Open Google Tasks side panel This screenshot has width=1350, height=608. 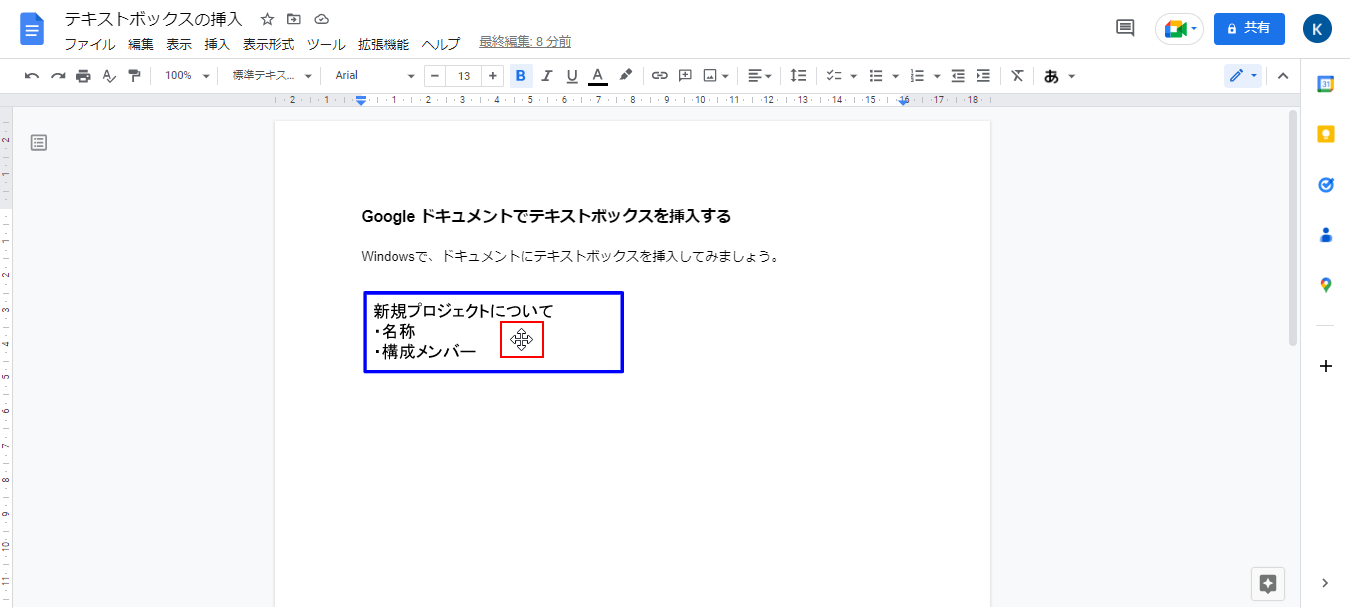1326,185
